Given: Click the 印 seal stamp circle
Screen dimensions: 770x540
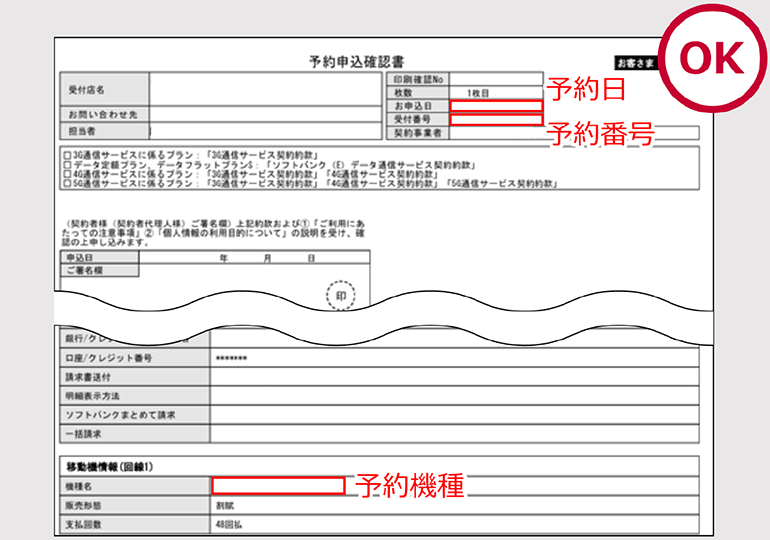Looking at the screenshot, I should click(x=340, y=295).
